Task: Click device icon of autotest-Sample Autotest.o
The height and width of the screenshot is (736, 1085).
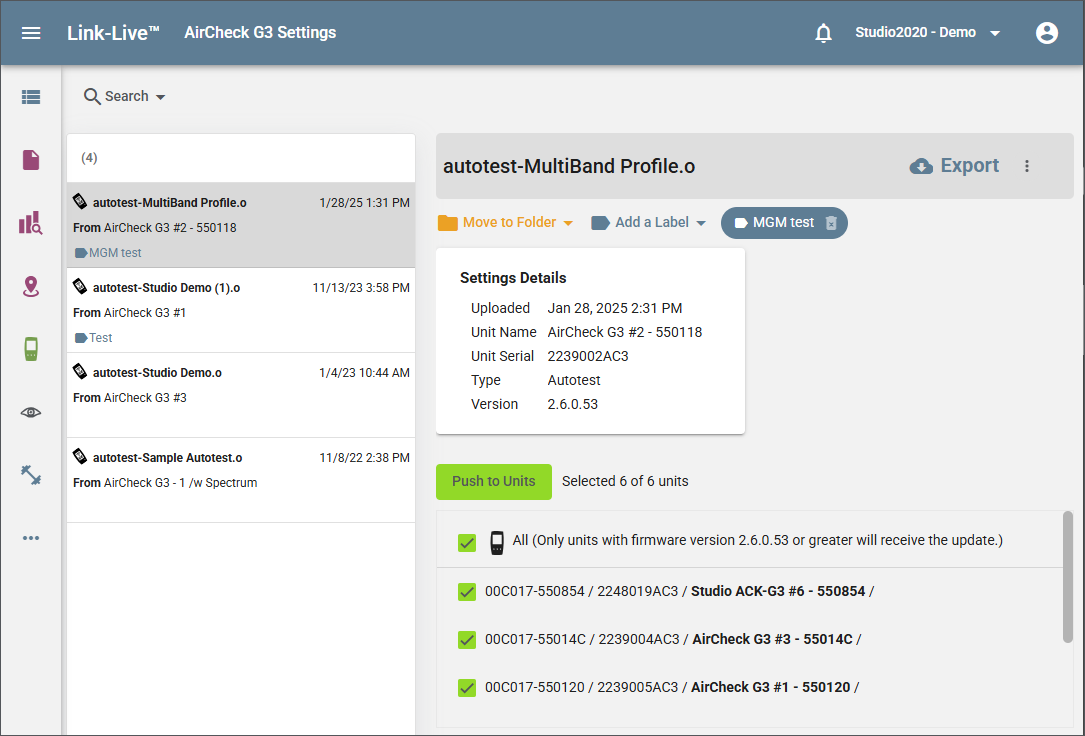Action: 80,457
